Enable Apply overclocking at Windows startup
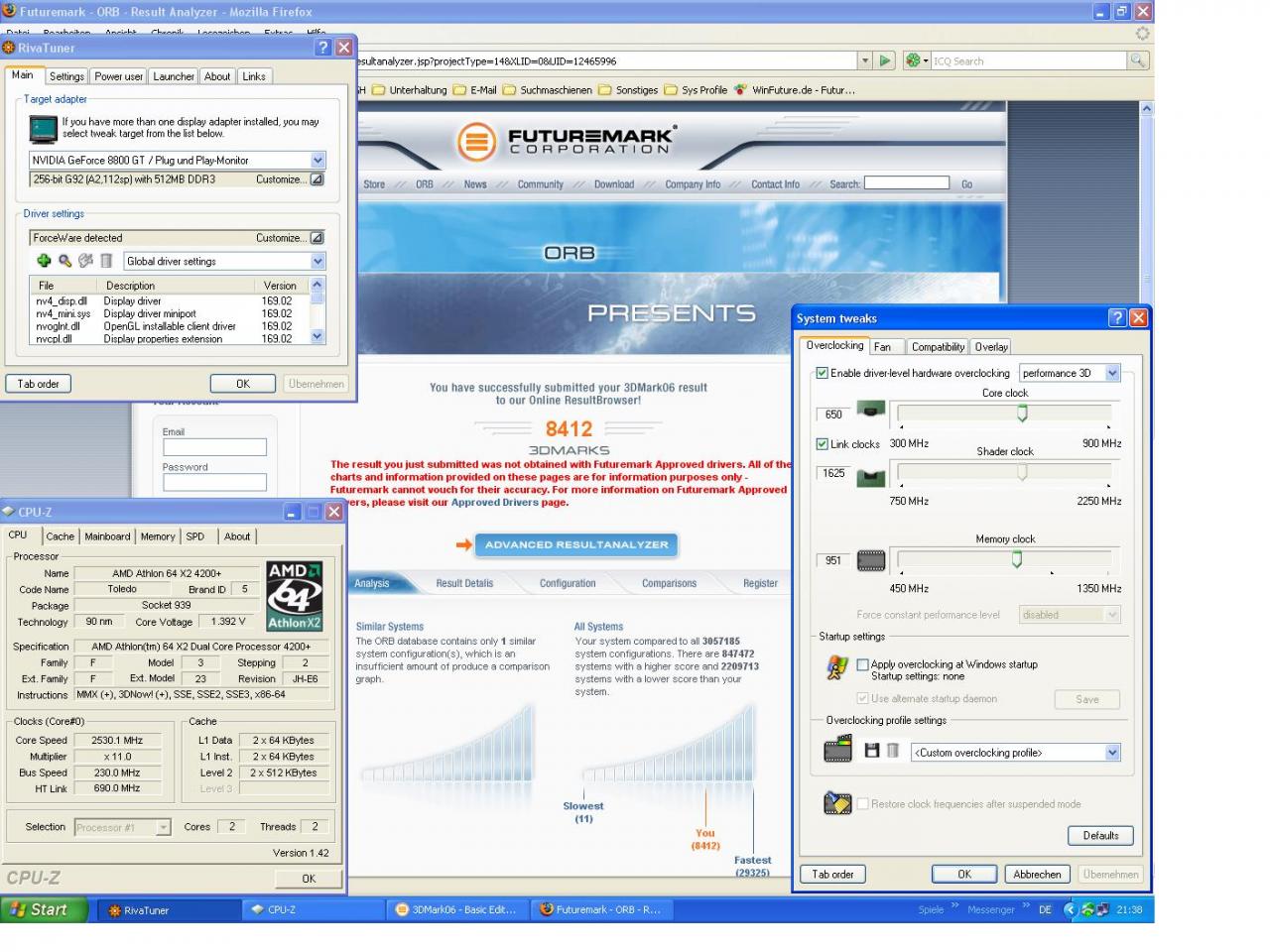This screenshot has width=1270, height=952. click(x=862, y=664)
